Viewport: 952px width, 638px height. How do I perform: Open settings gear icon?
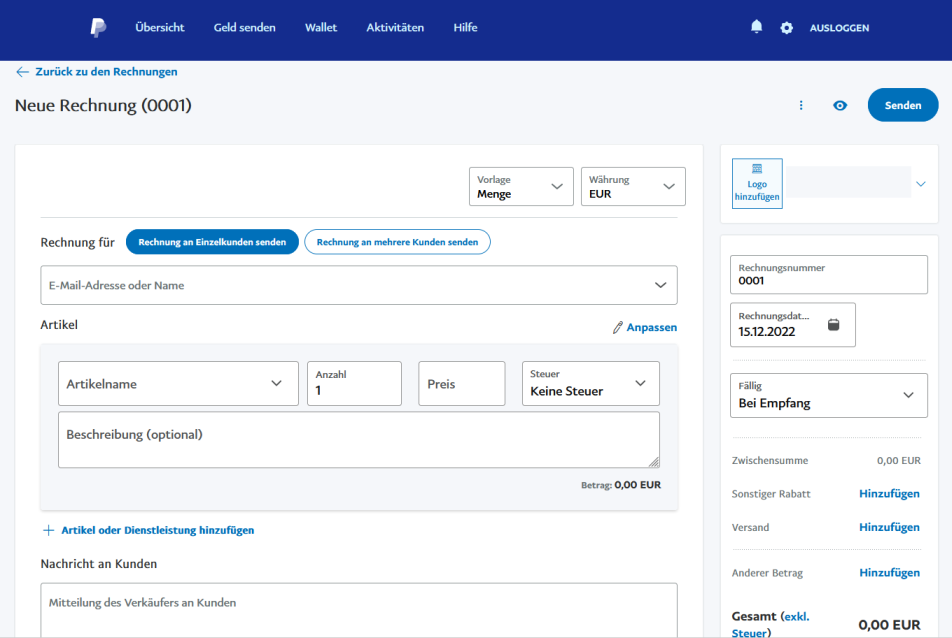(x=786, y=28)
